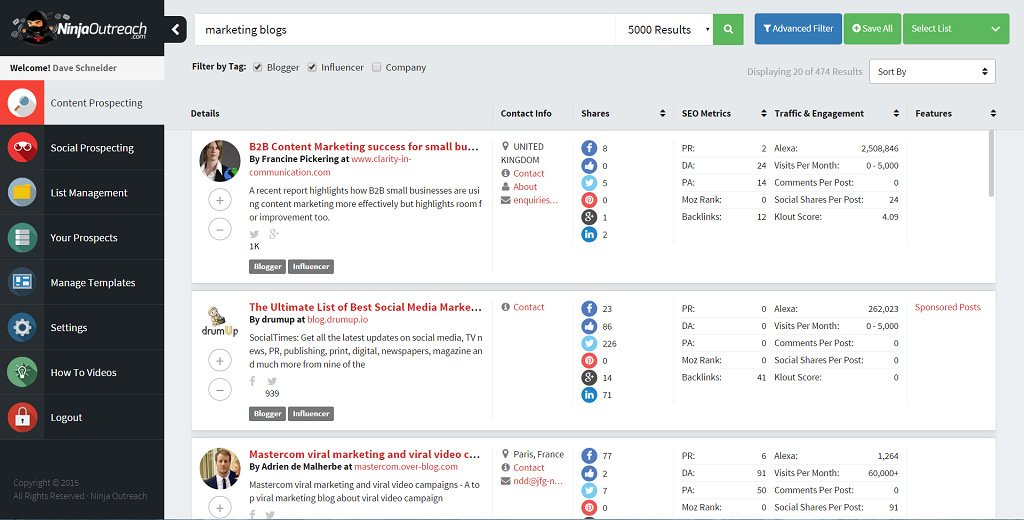Click the results list vertical scrollbar
The height and width of the screenshot is (520, 1024).
[x=991, y=163]
